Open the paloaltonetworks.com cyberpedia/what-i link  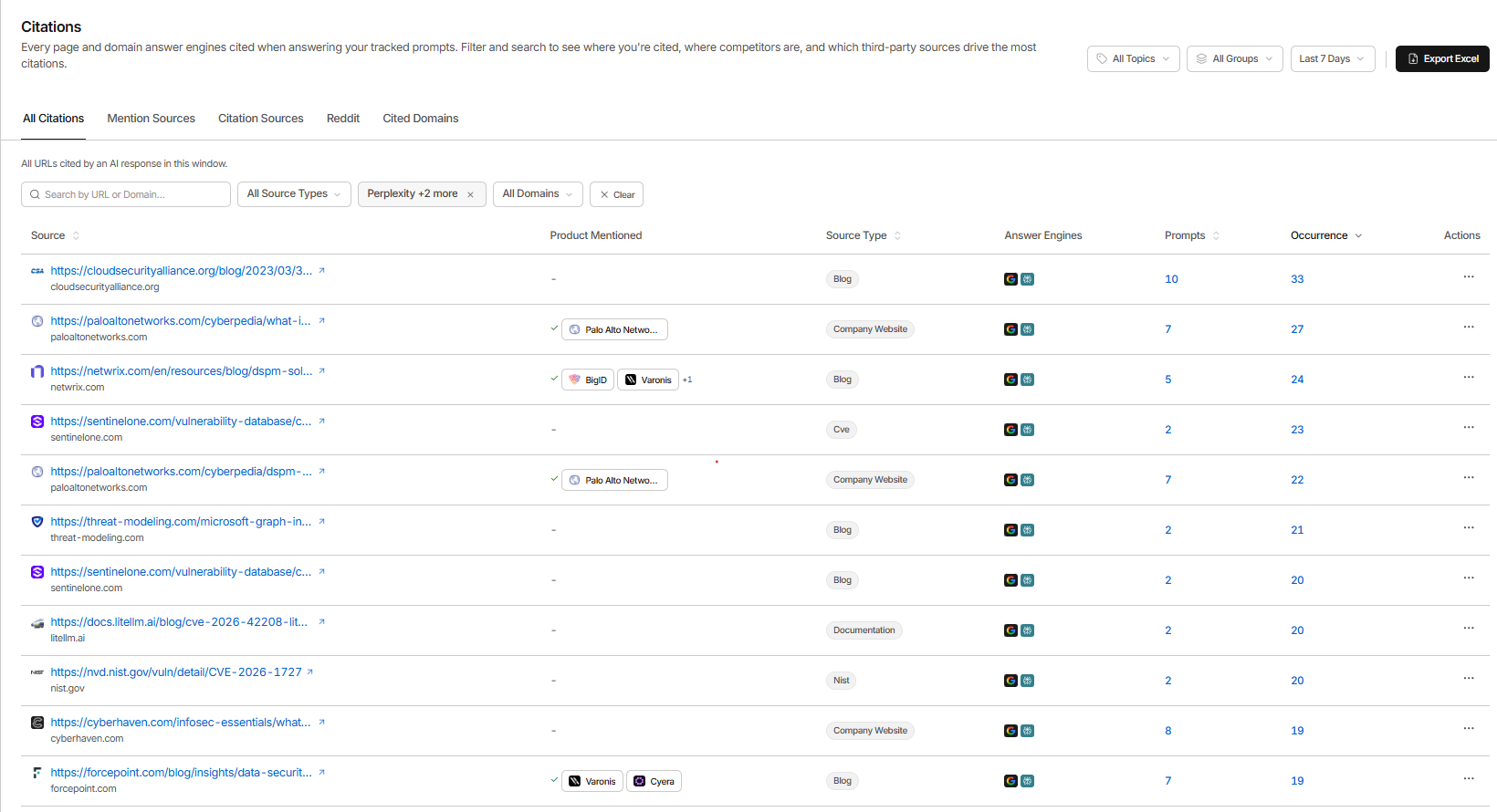pyautogui.click(x=181, y=321)
